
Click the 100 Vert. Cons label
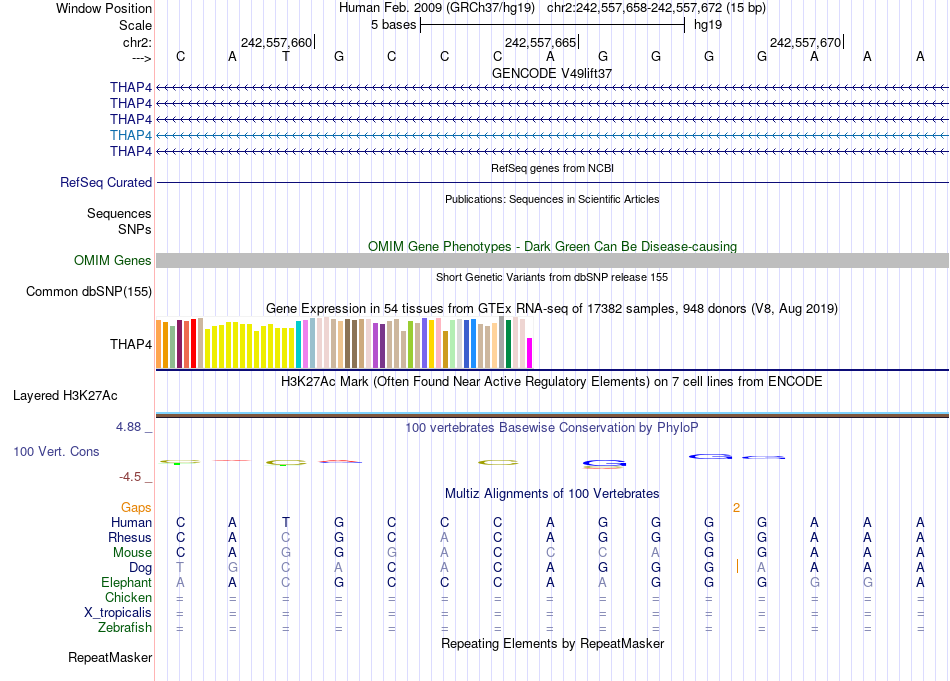(x=56, y=452)
